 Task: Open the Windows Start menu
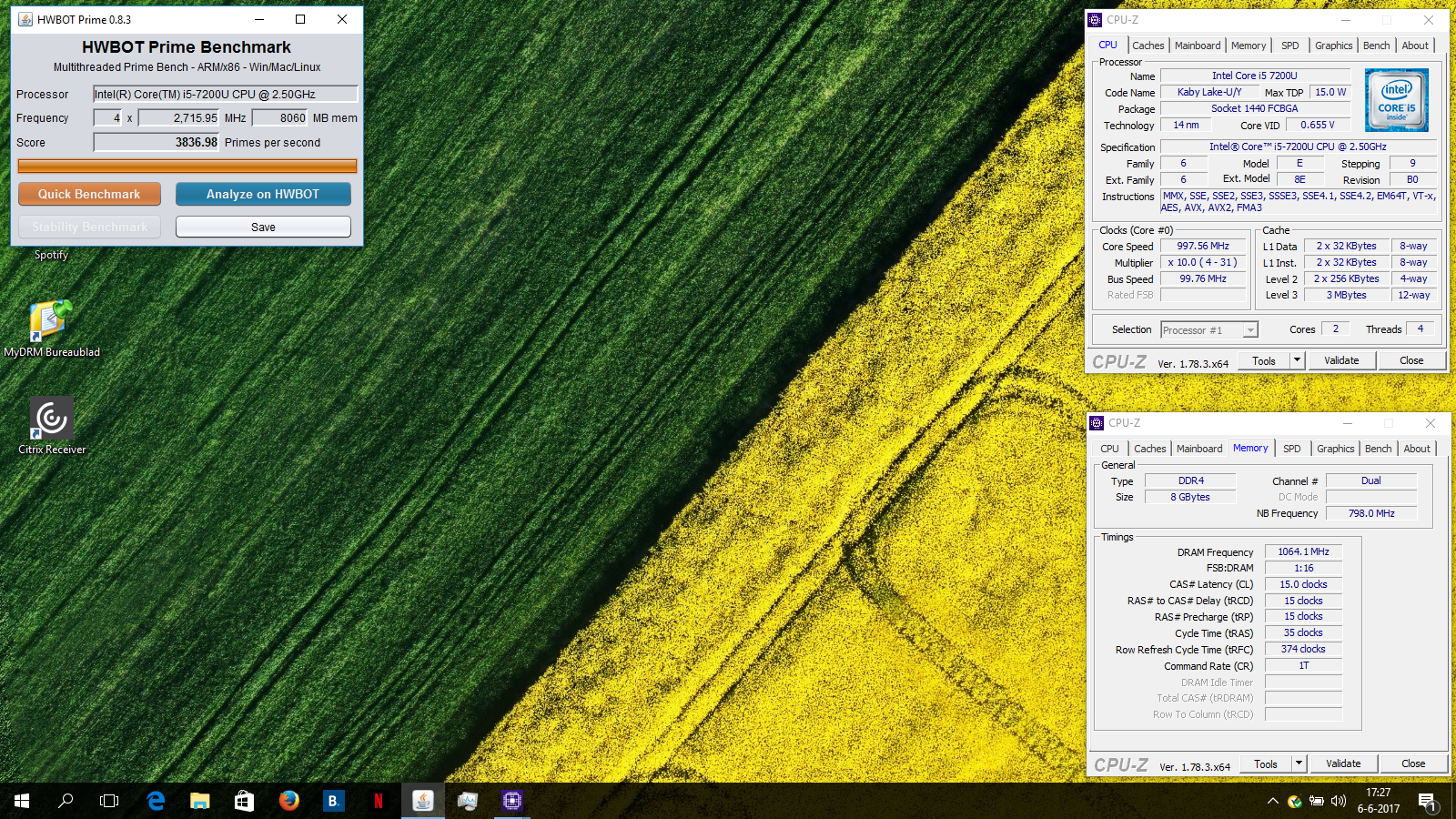point(22,801)
